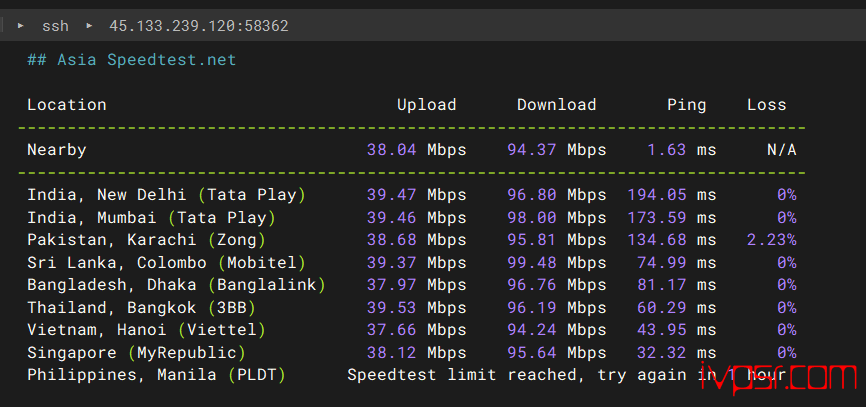This screenshot has width=866, height=407.
Task: Click the ssh breadcrumb label
Action: [55, 26]
